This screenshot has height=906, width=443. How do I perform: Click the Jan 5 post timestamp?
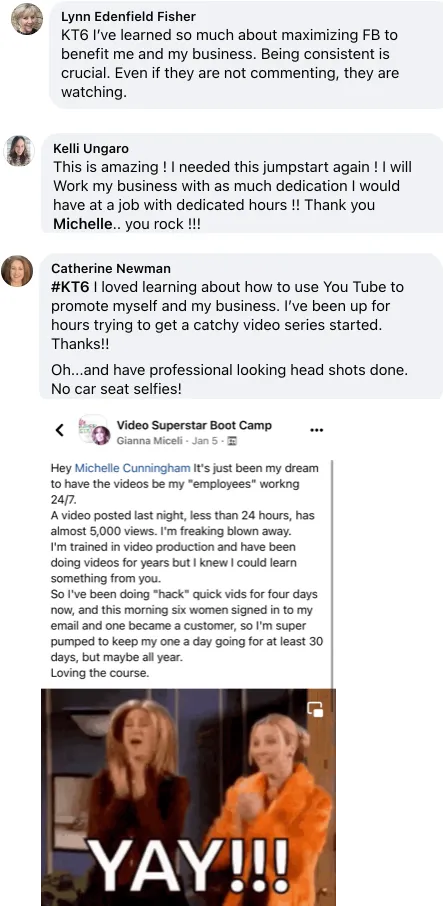pyautogui.click(x=211, y=441)
